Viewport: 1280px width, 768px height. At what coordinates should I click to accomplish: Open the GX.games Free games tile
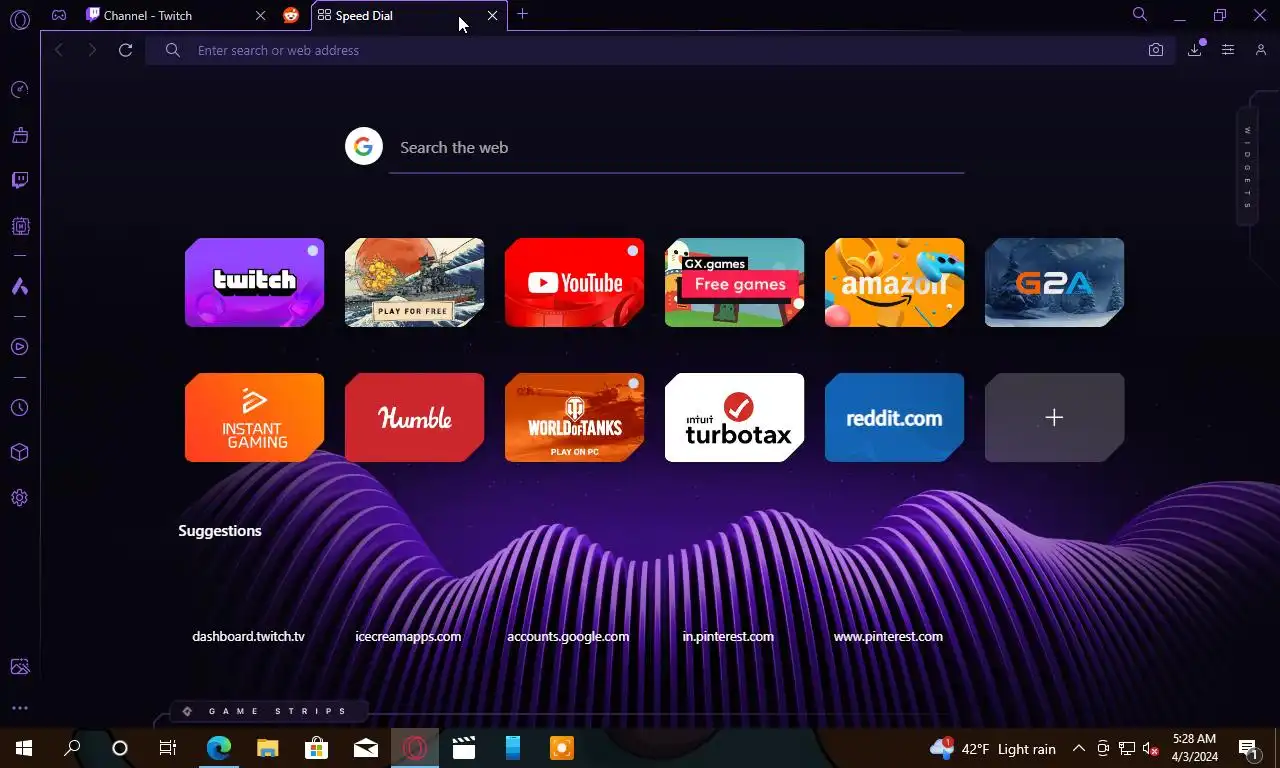(735, 282)
